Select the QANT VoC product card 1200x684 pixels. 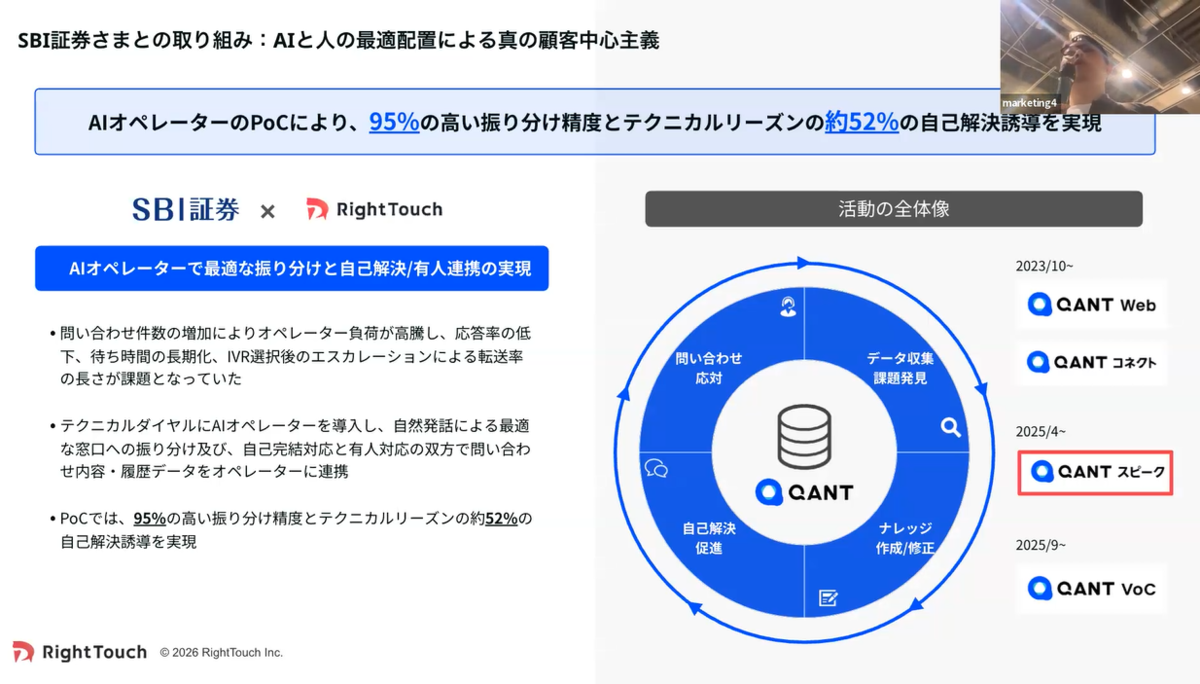pos(1092,588)
